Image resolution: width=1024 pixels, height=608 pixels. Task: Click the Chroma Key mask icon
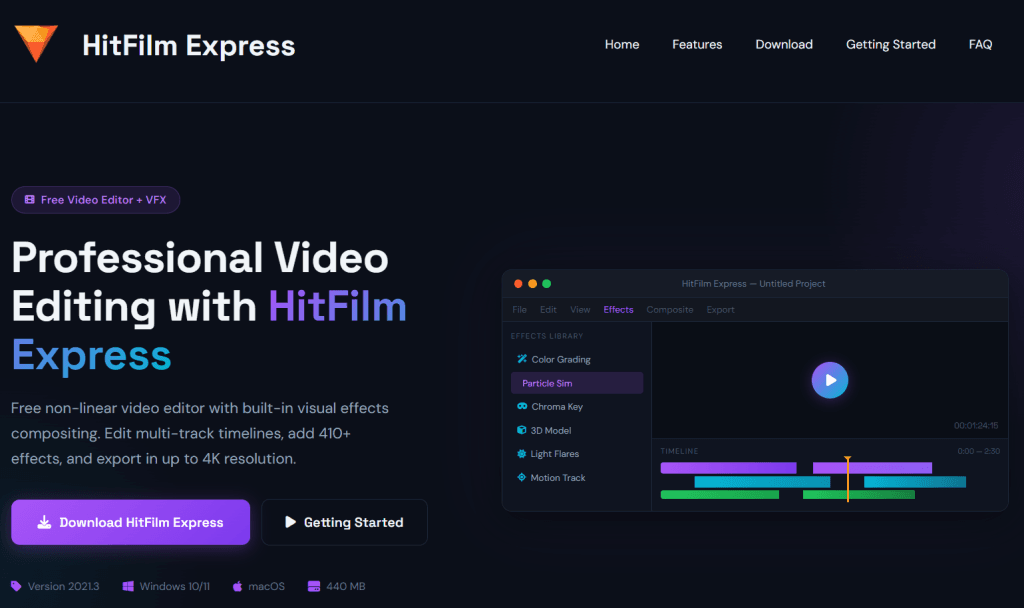tap(522, 406)
